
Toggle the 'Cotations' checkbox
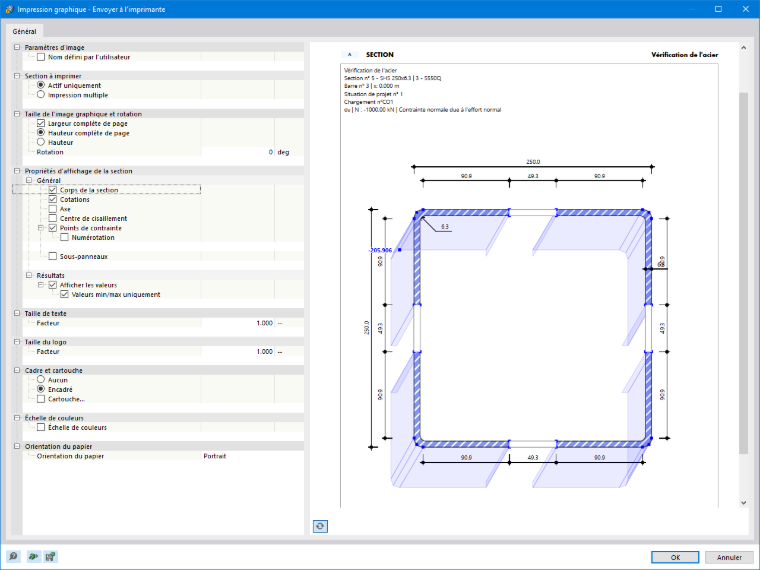53,199
